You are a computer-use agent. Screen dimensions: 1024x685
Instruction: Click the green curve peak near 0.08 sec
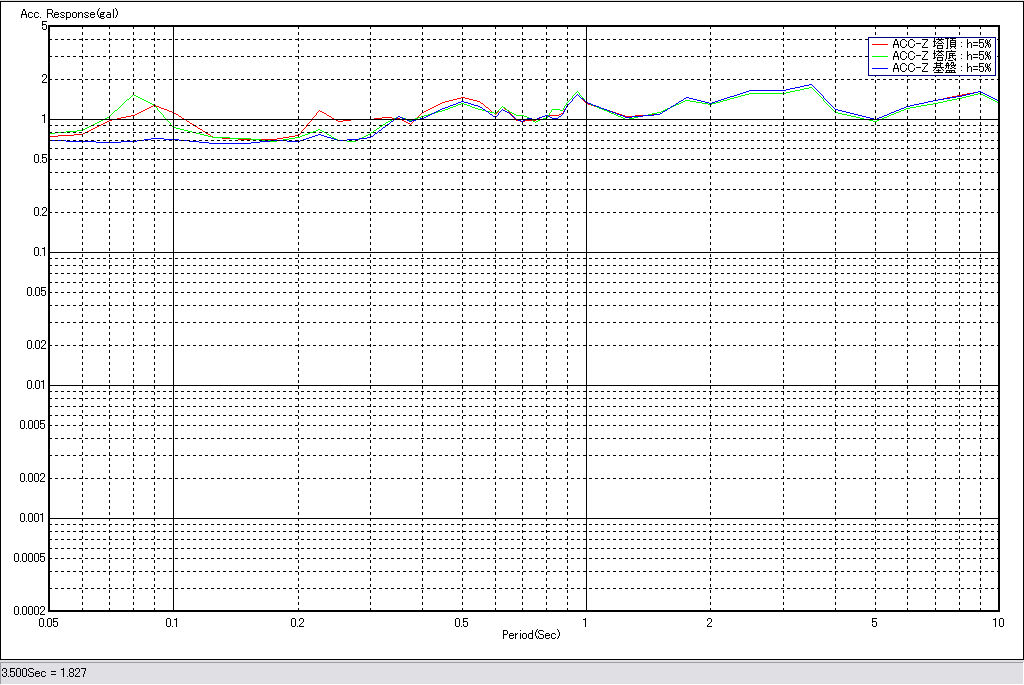coord(135,96)
